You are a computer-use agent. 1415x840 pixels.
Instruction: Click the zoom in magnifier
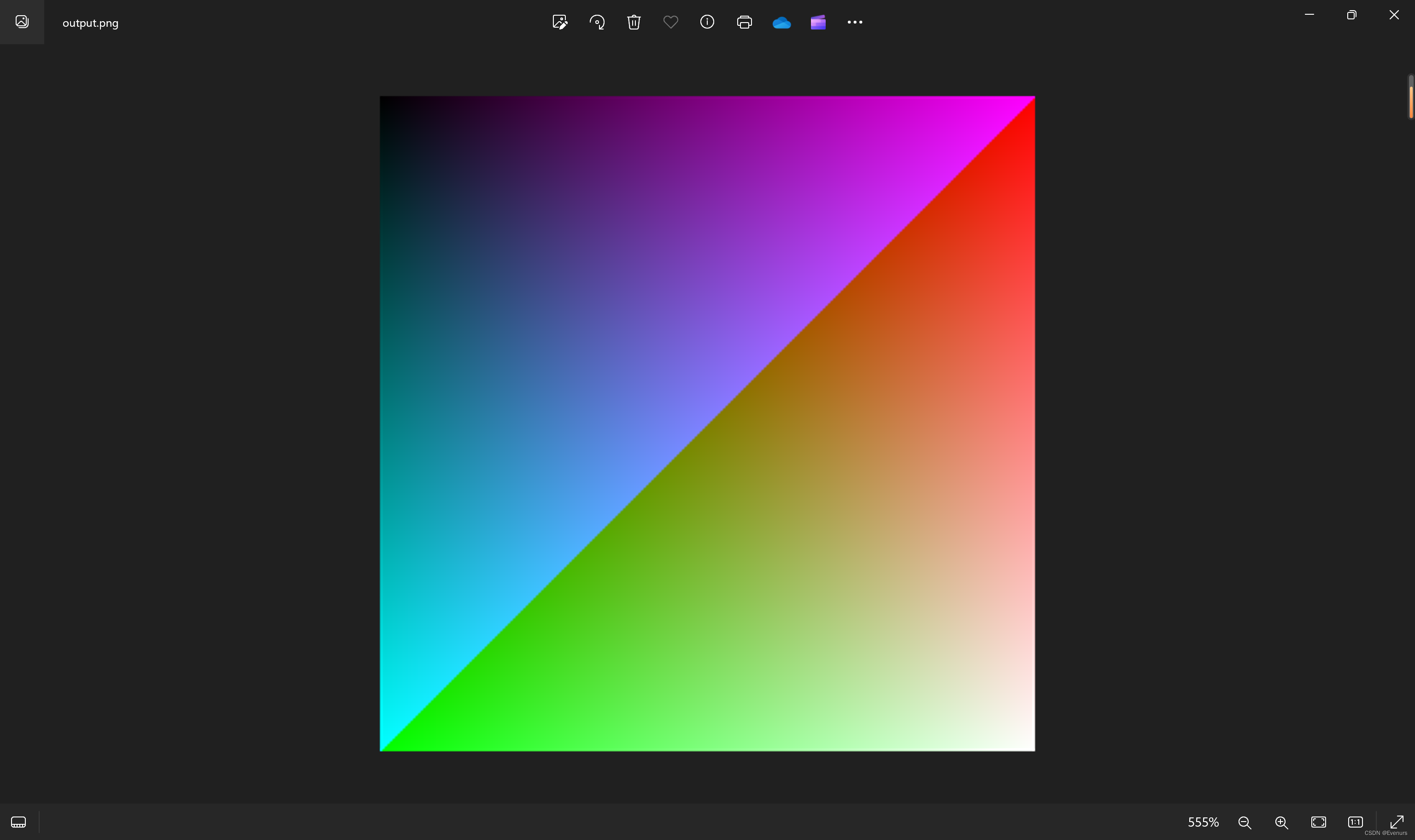(1281, 822)
